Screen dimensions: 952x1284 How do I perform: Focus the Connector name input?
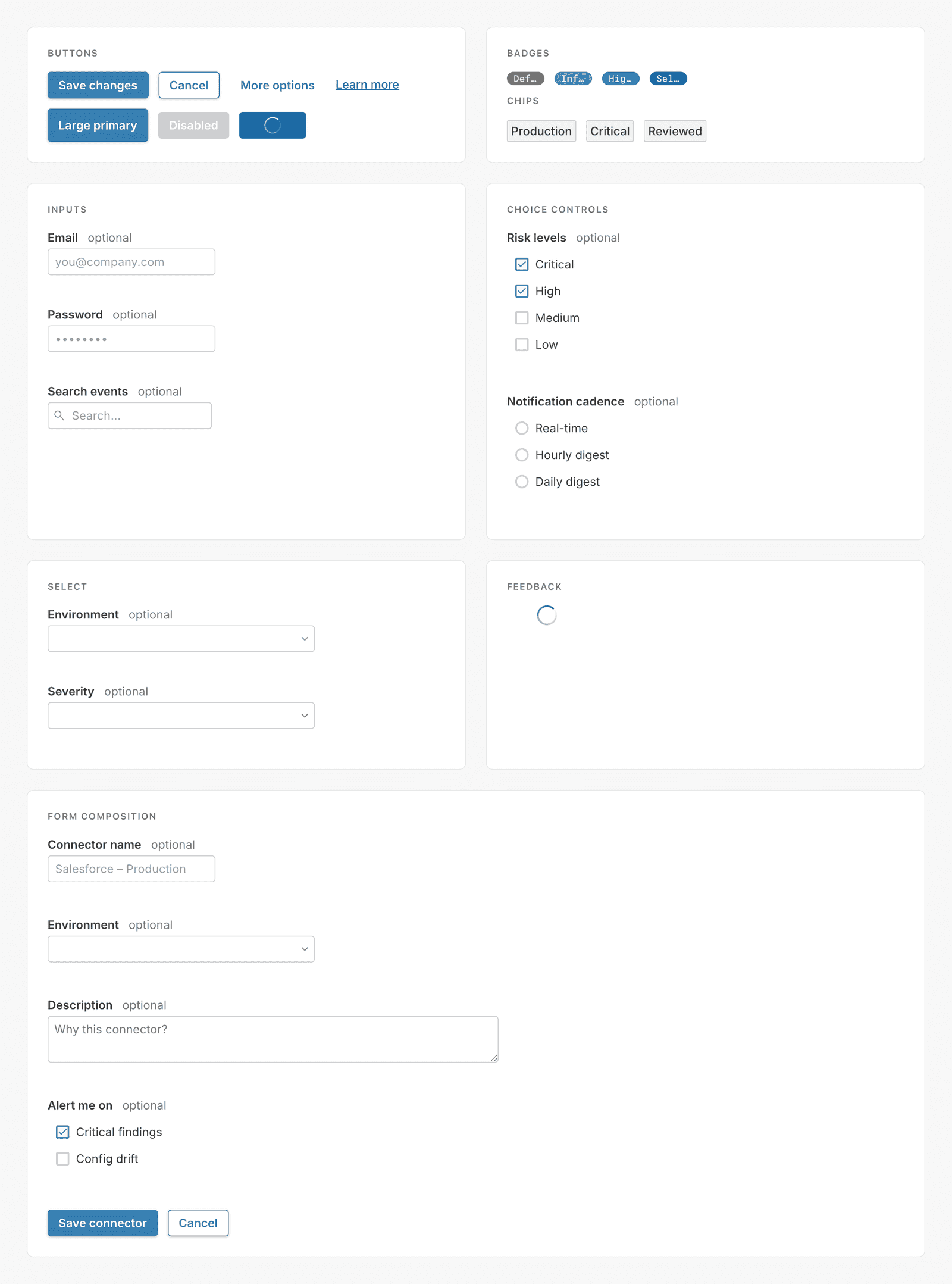point(131,869)
